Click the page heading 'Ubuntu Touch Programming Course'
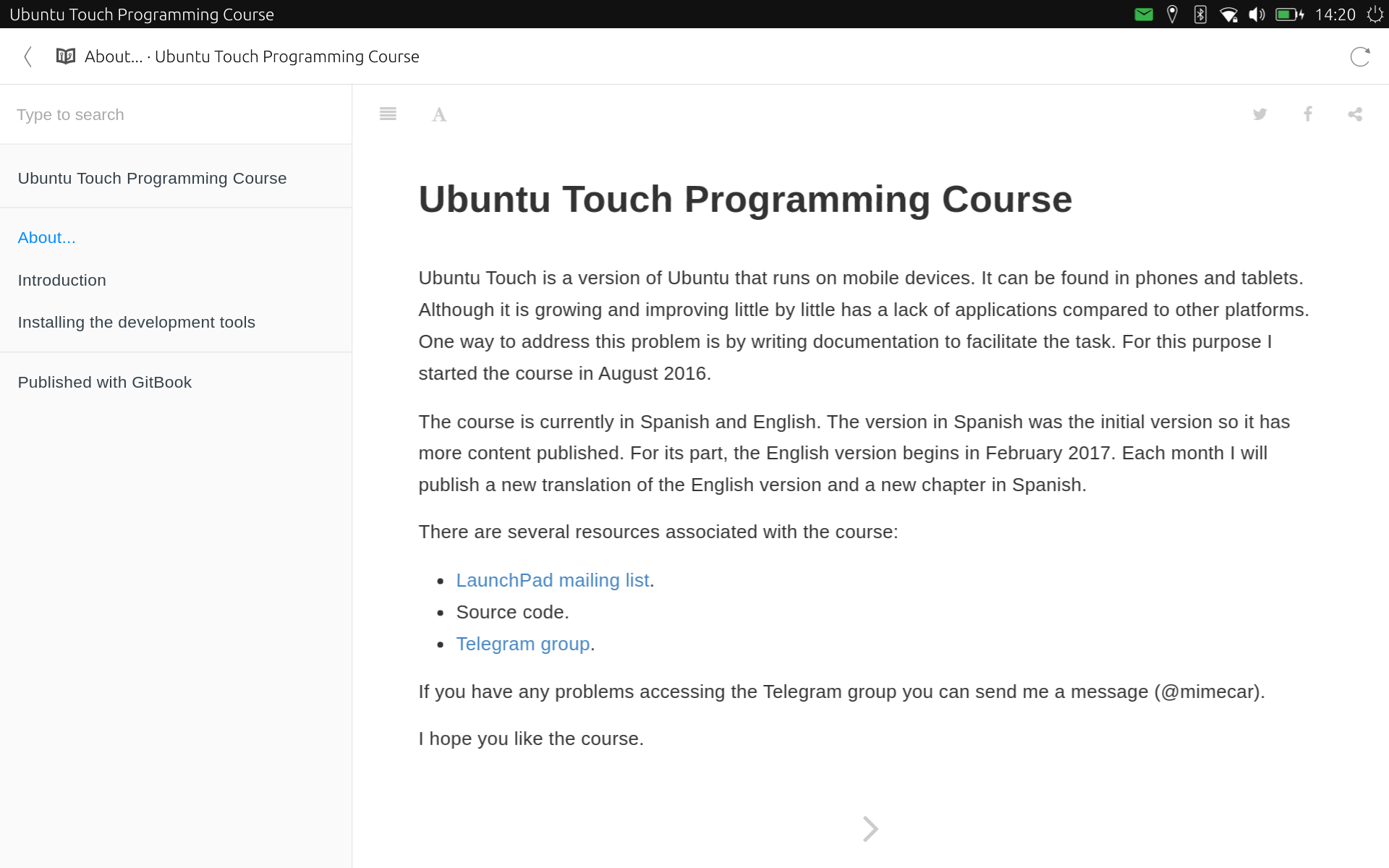Image resolution: width=1389 pixels, height=868 pixels. coord(745,200)
